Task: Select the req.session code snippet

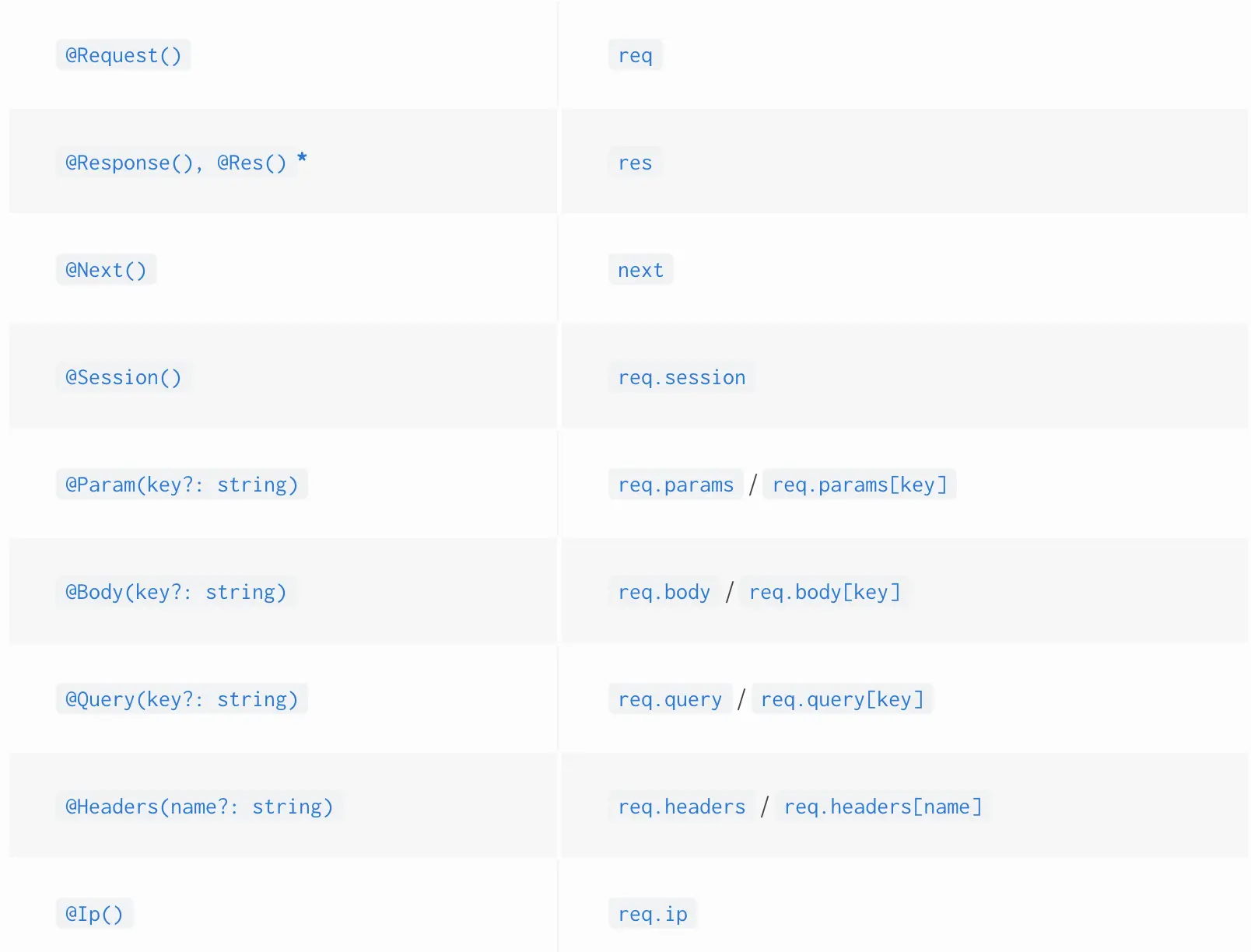Action: [682, 377]
